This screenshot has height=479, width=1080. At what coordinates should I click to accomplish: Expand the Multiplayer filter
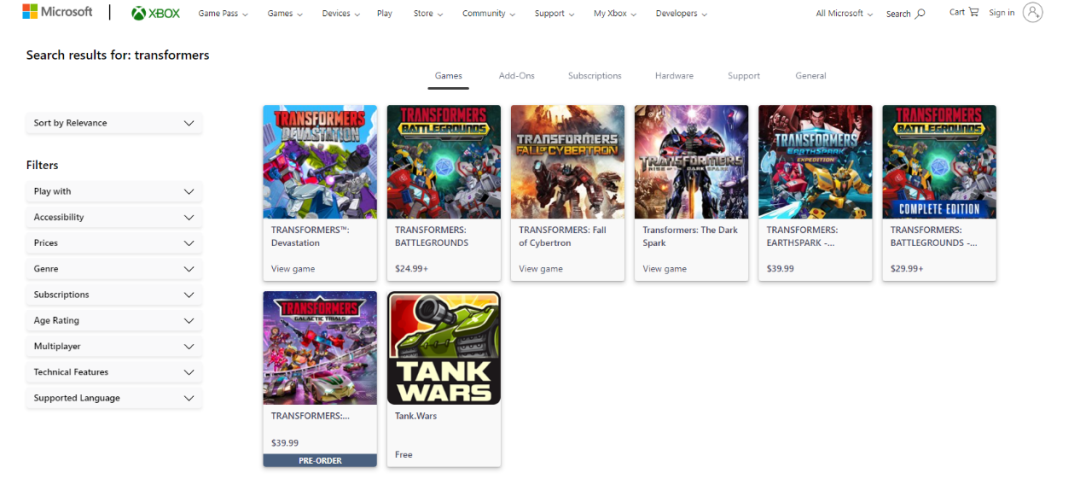tap(114, 346)
